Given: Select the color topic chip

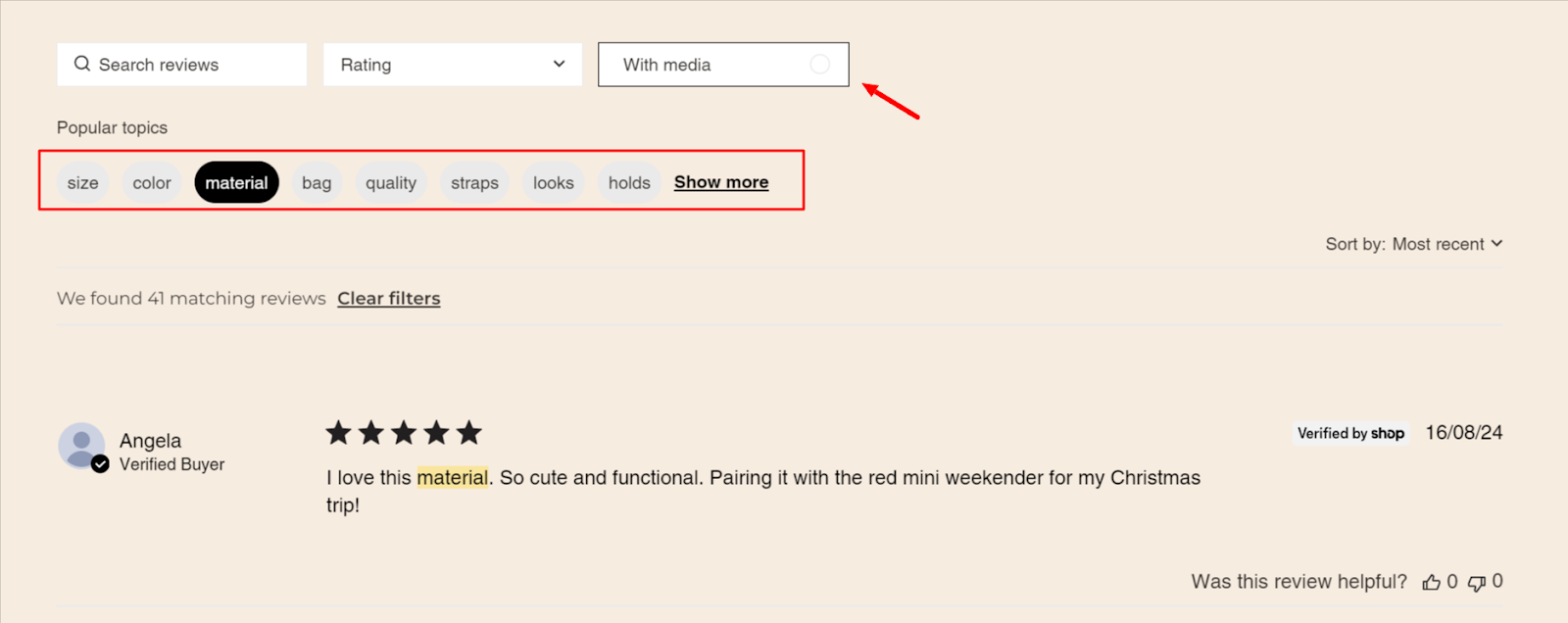Looking at the screenshot, I should (x=152, y=183).
